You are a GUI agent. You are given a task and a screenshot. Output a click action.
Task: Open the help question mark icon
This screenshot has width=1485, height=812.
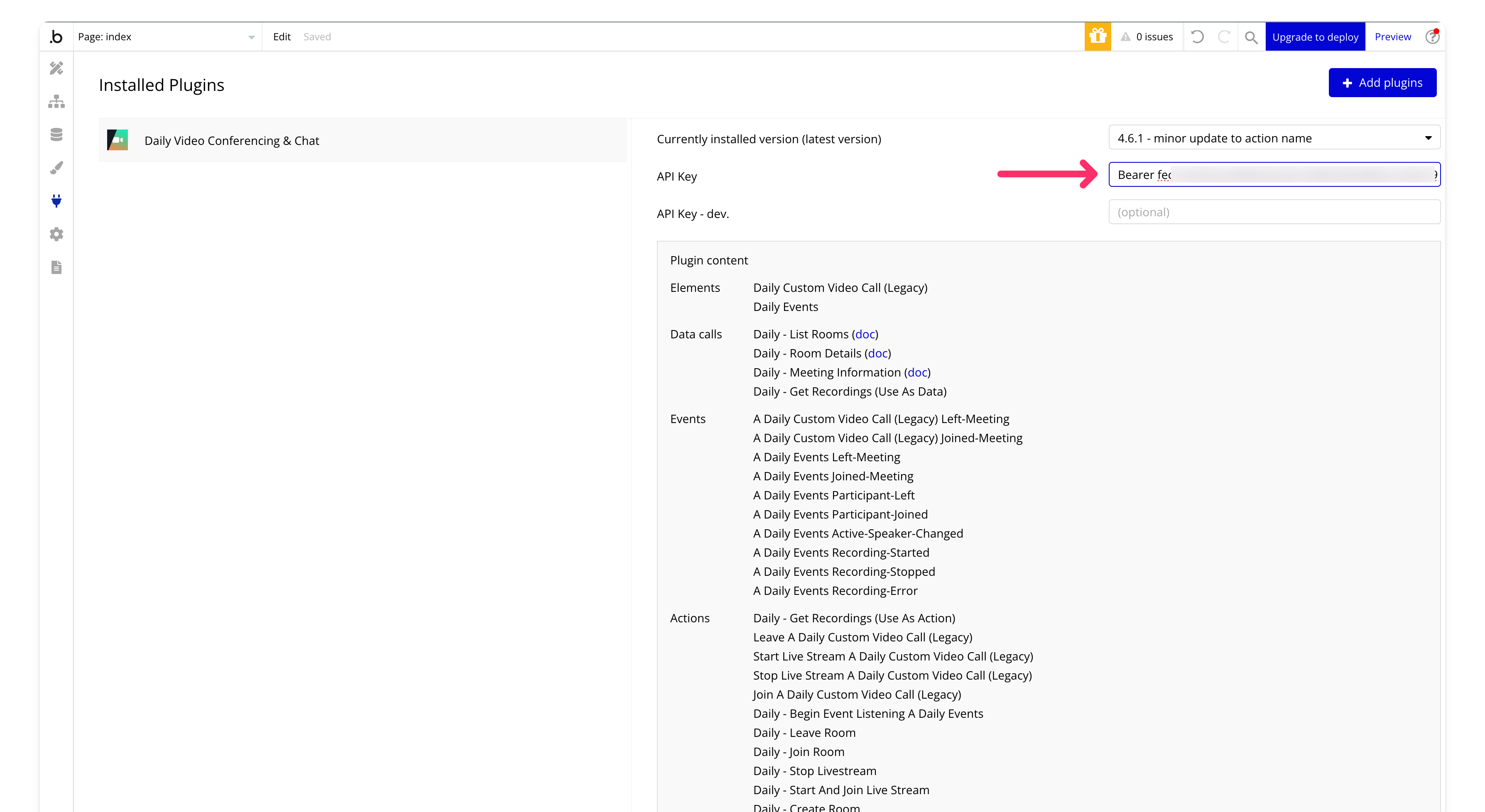coord(1432,37)
